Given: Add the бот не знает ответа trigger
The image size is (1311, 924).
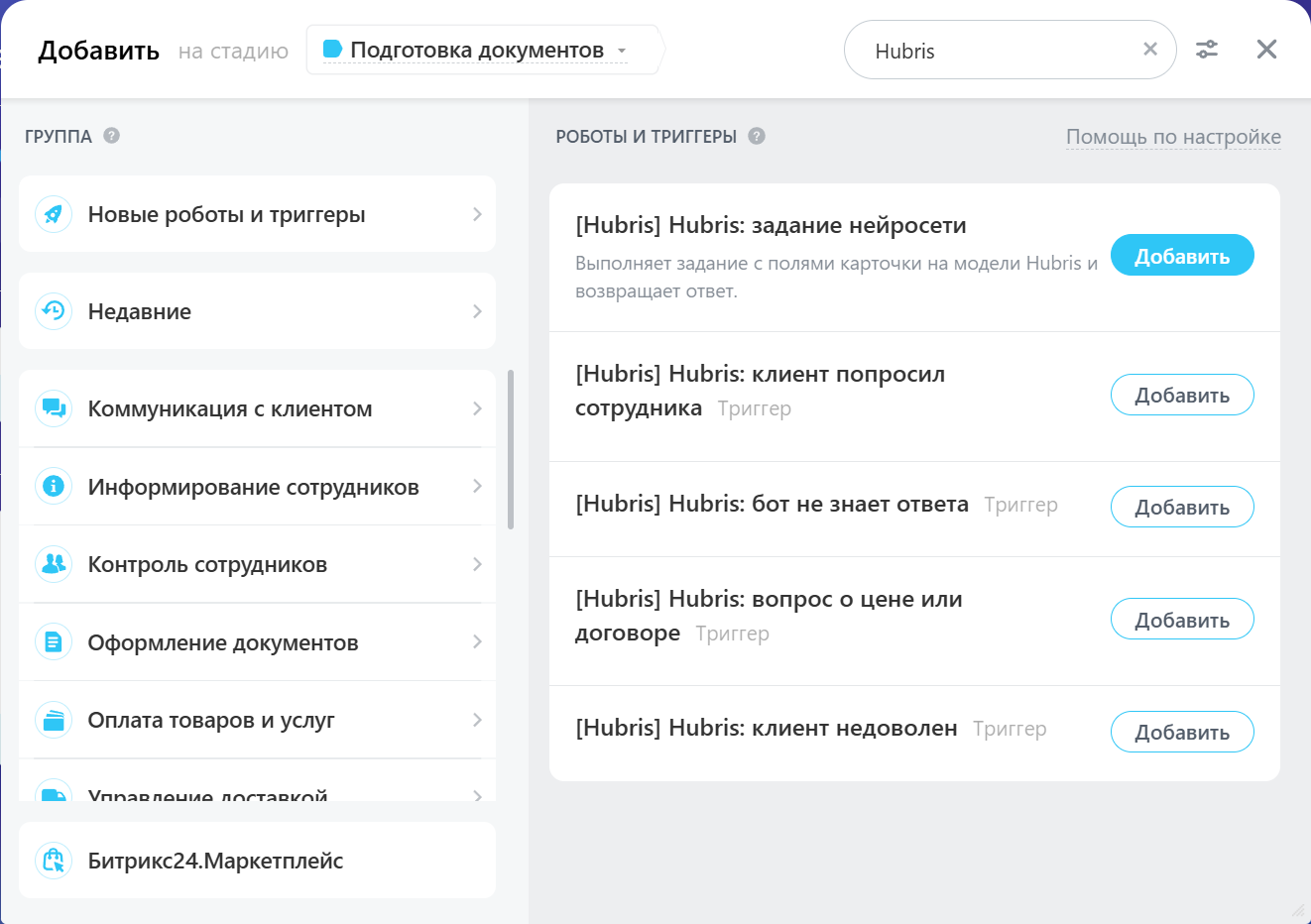Looking at the screenshot, I should click(1182, 507).
